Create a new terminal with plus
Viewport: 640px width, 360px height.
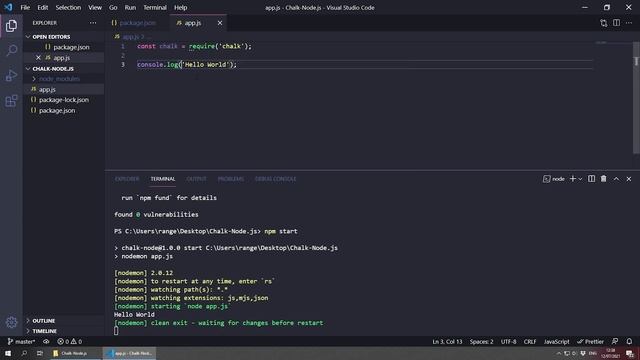573,179
